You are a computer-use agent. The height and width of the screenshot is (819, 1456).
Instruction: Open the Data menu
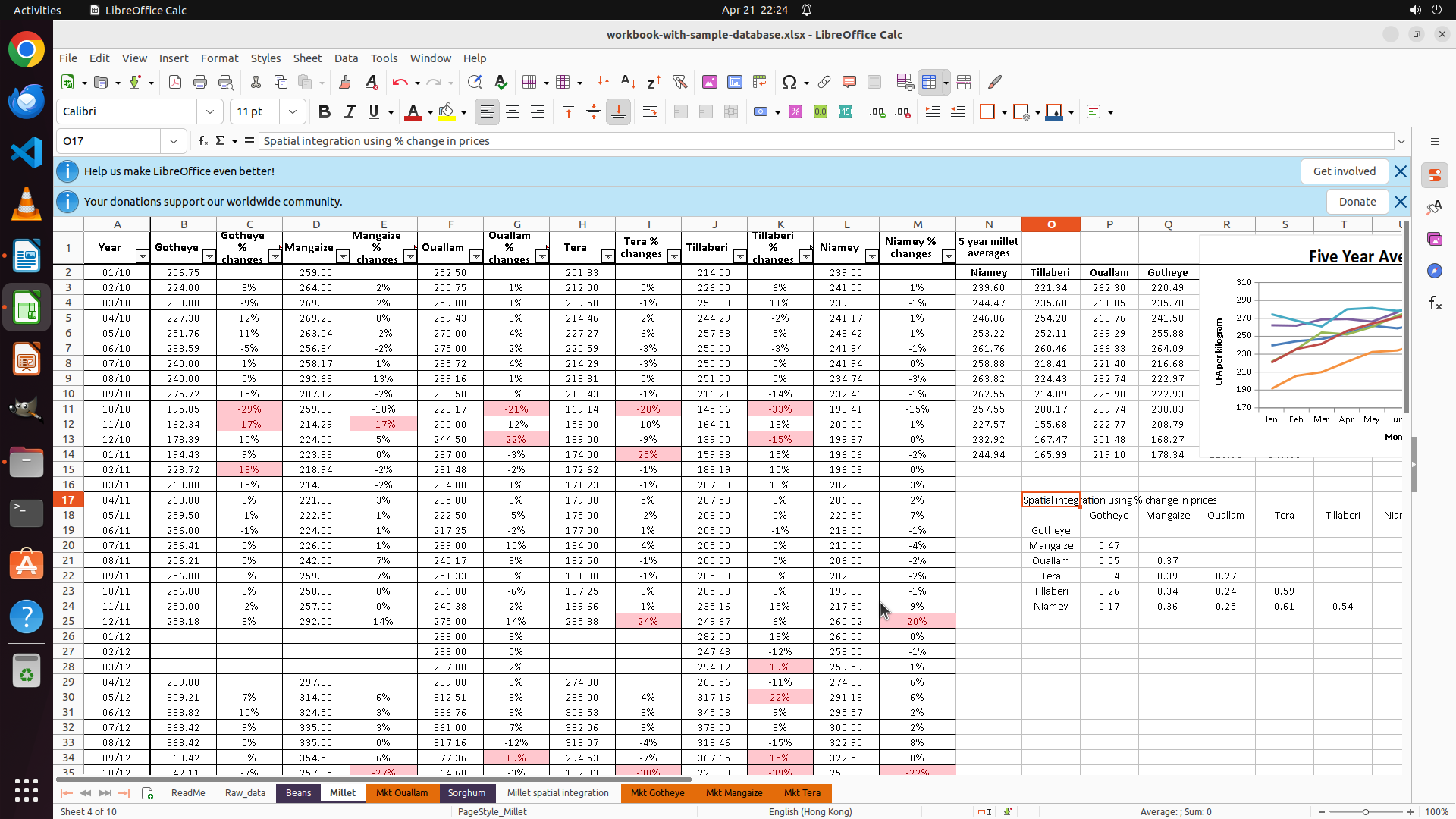point(346,58)
